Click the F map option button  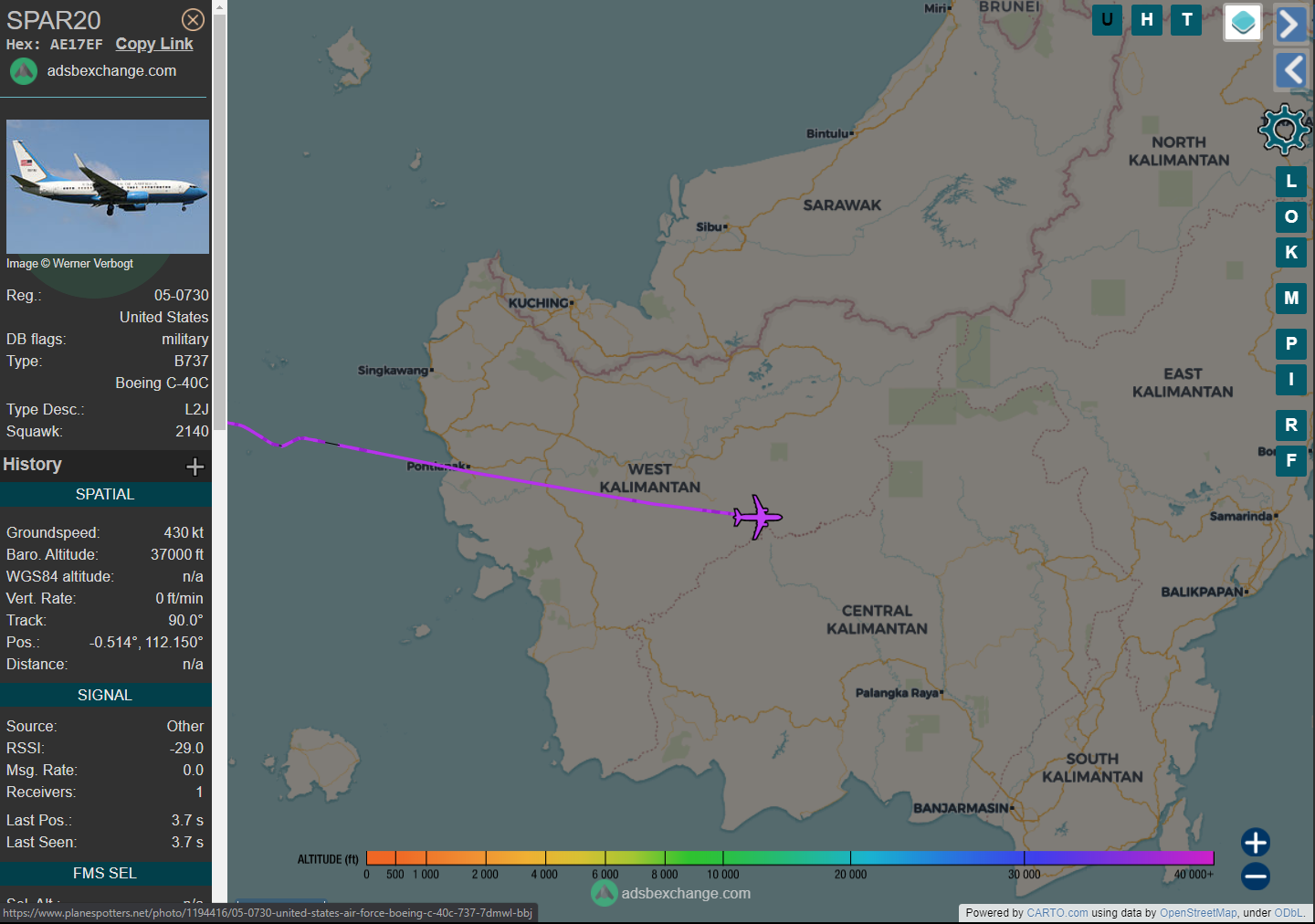[x=1291, y=461]
